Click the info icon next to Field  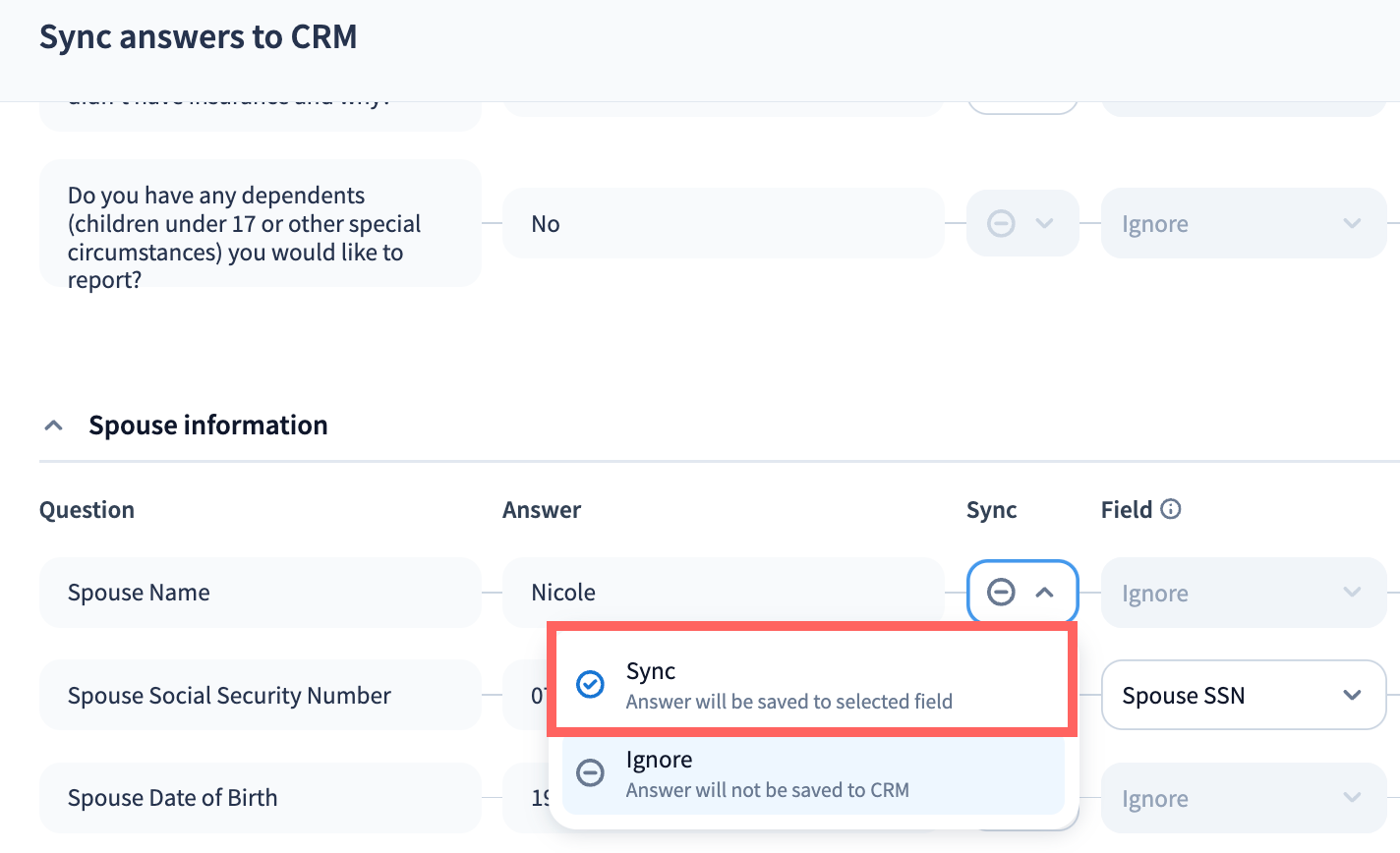point(1170,509)
